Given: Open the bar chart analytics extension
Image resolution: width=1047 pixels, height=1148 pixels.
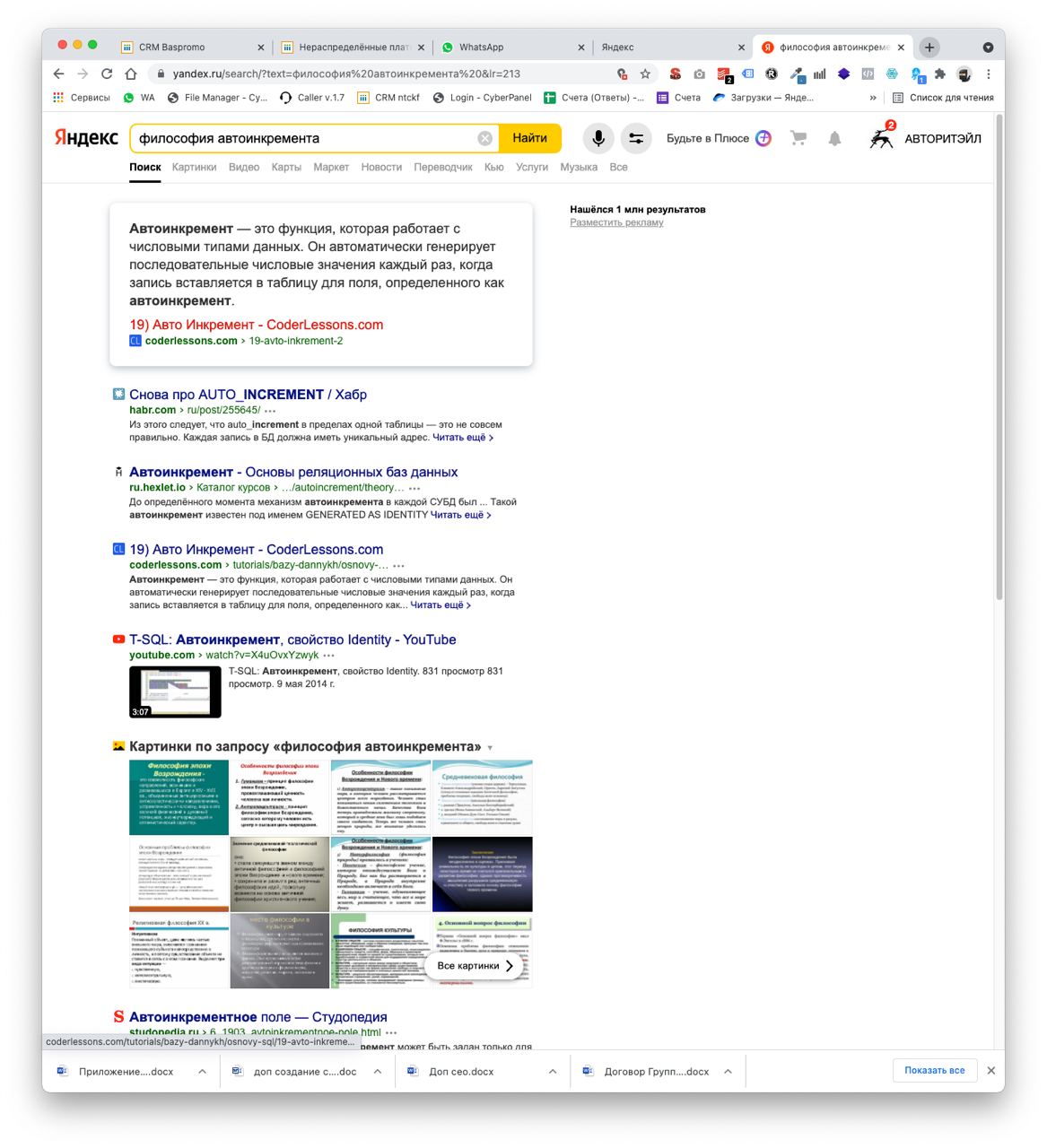Looking at the screenshot, I should click(x=820, y=74).
